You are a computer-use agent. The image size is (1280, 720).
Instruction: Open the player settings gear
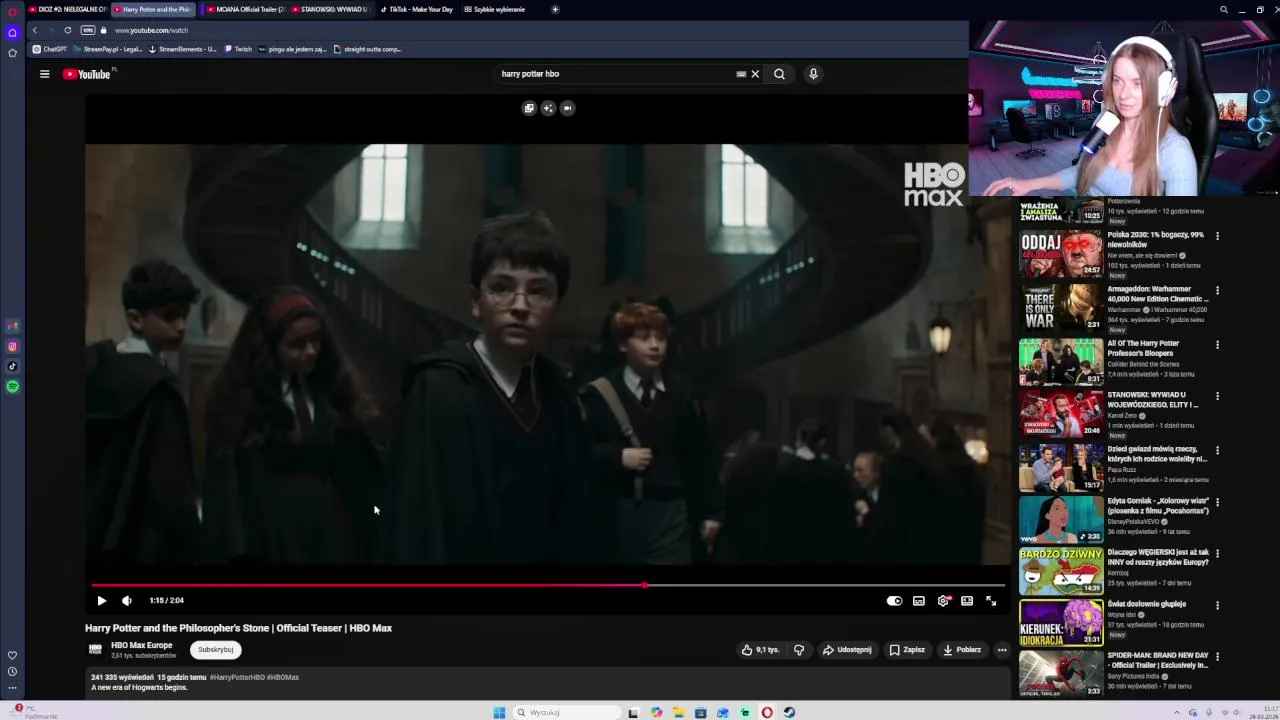pos(943,601)
